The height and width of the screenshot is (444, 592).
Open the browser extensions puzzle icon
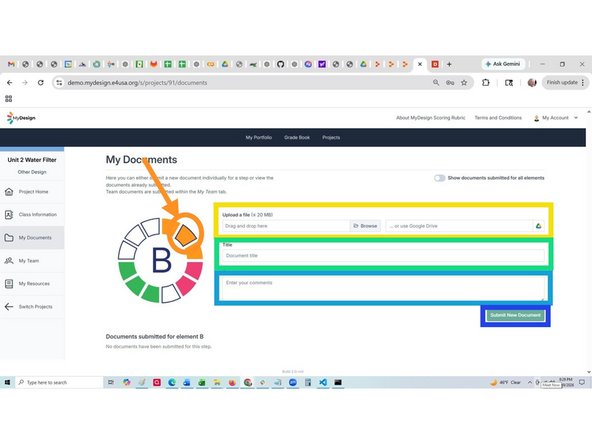pos(486,82)
